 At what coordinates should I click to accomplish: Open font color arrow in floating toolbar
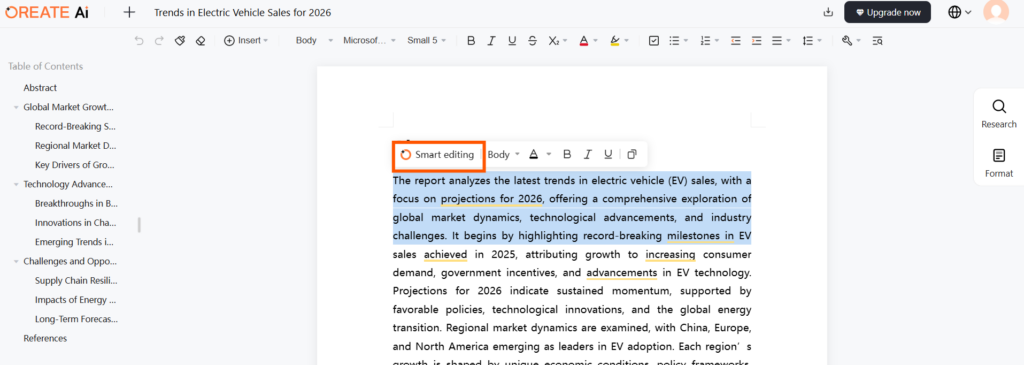(x=549, y=155)
